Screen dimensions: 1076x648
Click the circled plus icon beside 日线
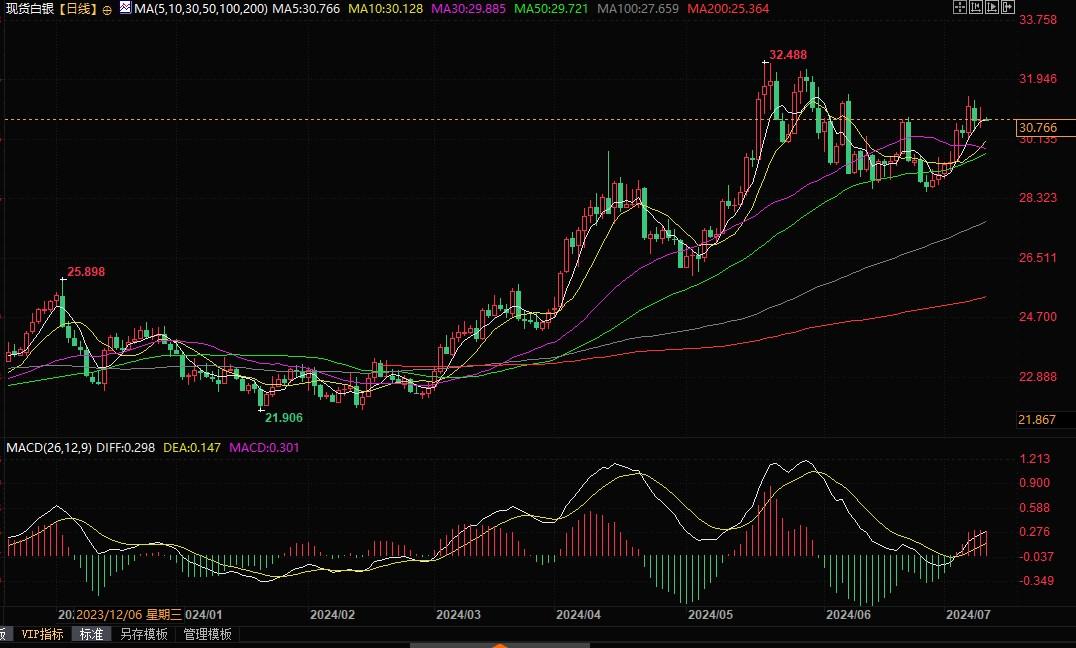(x=107, y=10)
